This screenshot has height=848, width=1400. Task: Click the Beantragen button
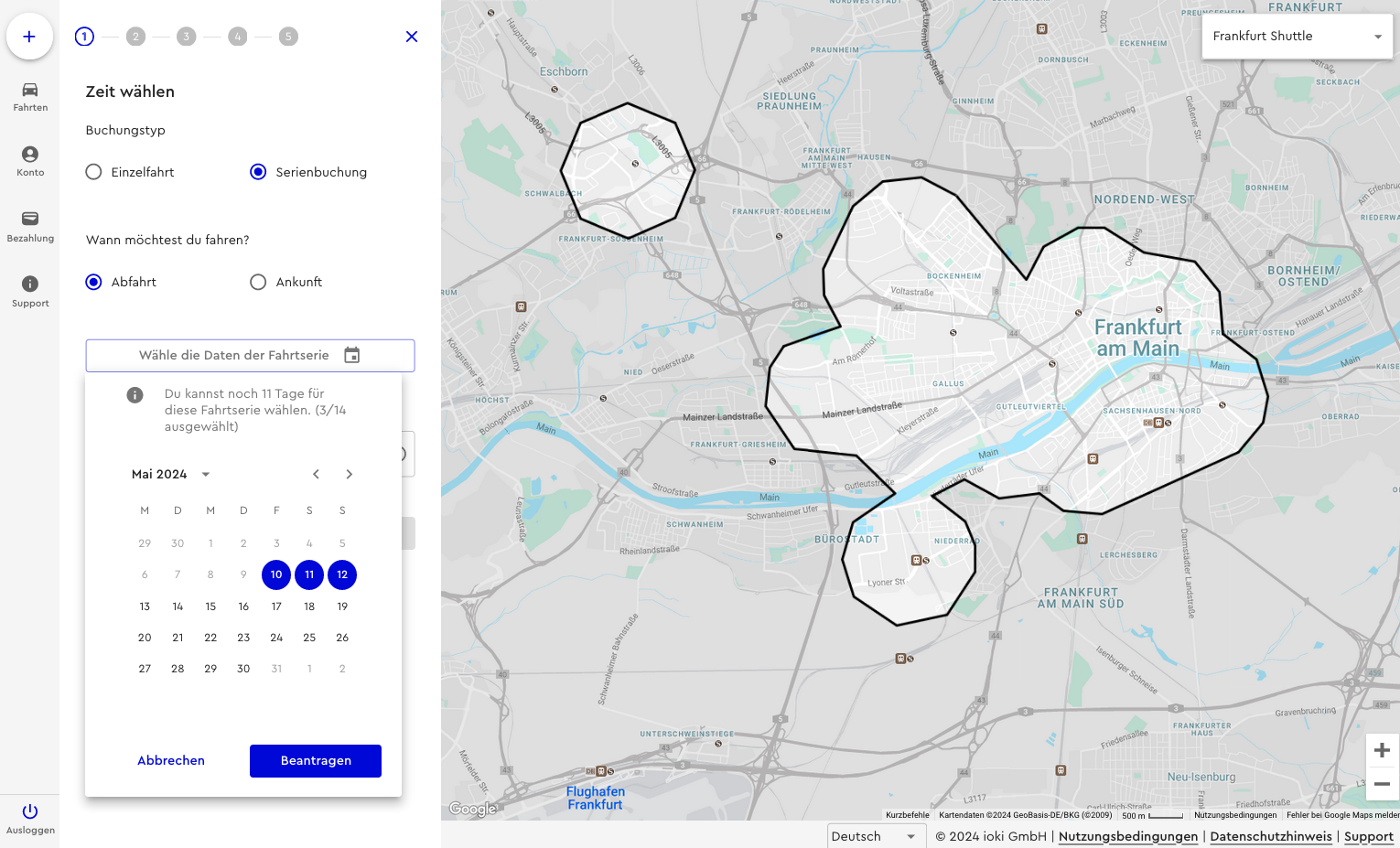(x=316, y=761)
